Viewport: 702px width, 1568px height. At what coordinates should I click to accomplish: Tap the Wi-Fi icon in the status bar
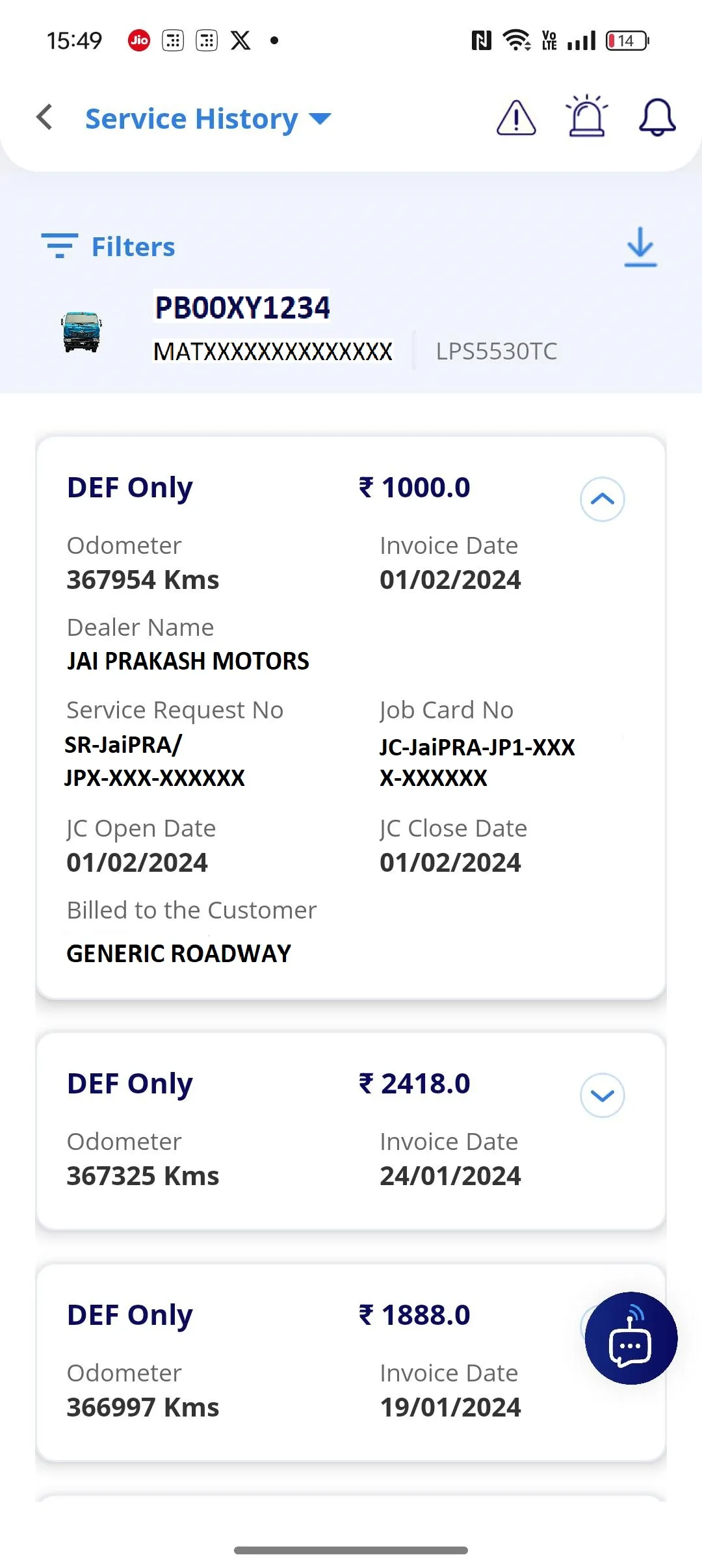coord(515,40)
